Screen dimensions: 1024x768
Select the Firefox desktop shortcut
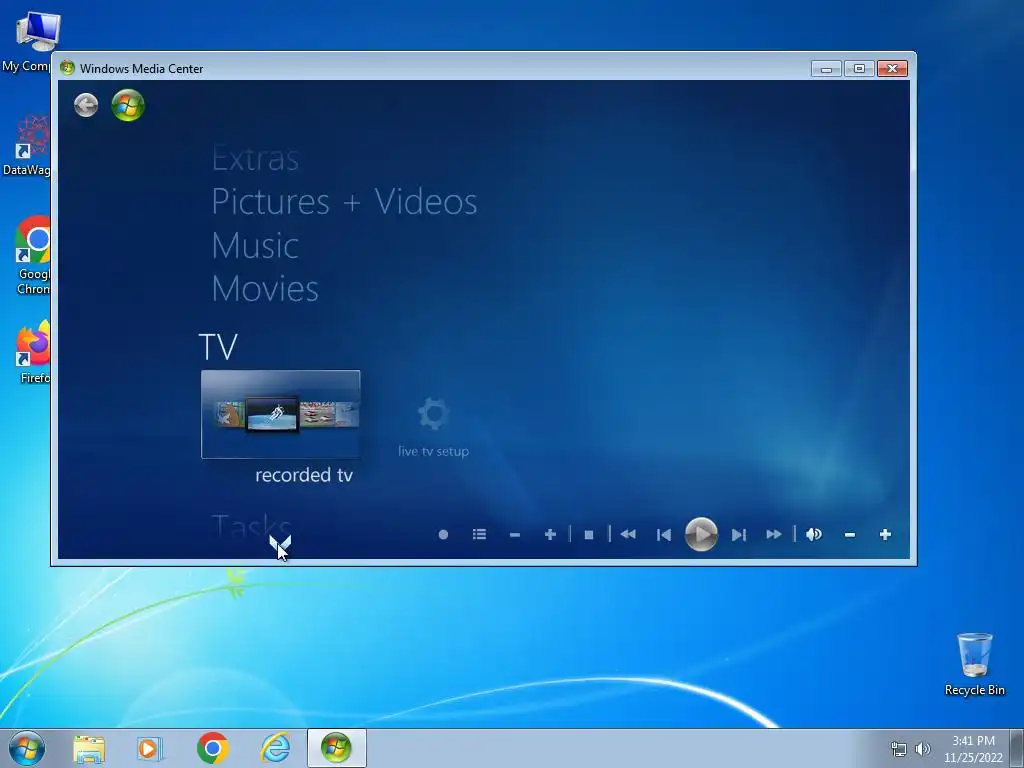click(x=33, y=352)
